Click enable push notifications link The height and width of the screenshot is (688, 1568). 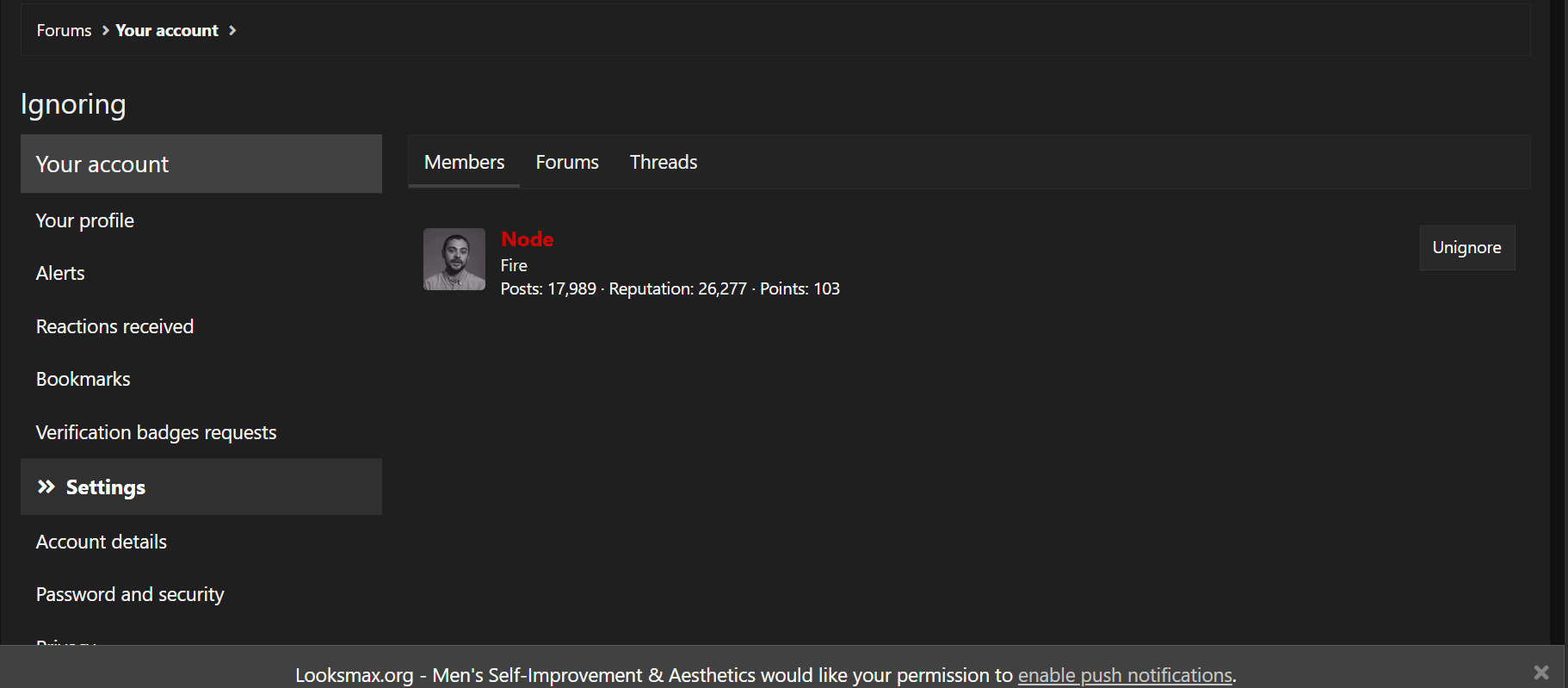pos(1125,675)
